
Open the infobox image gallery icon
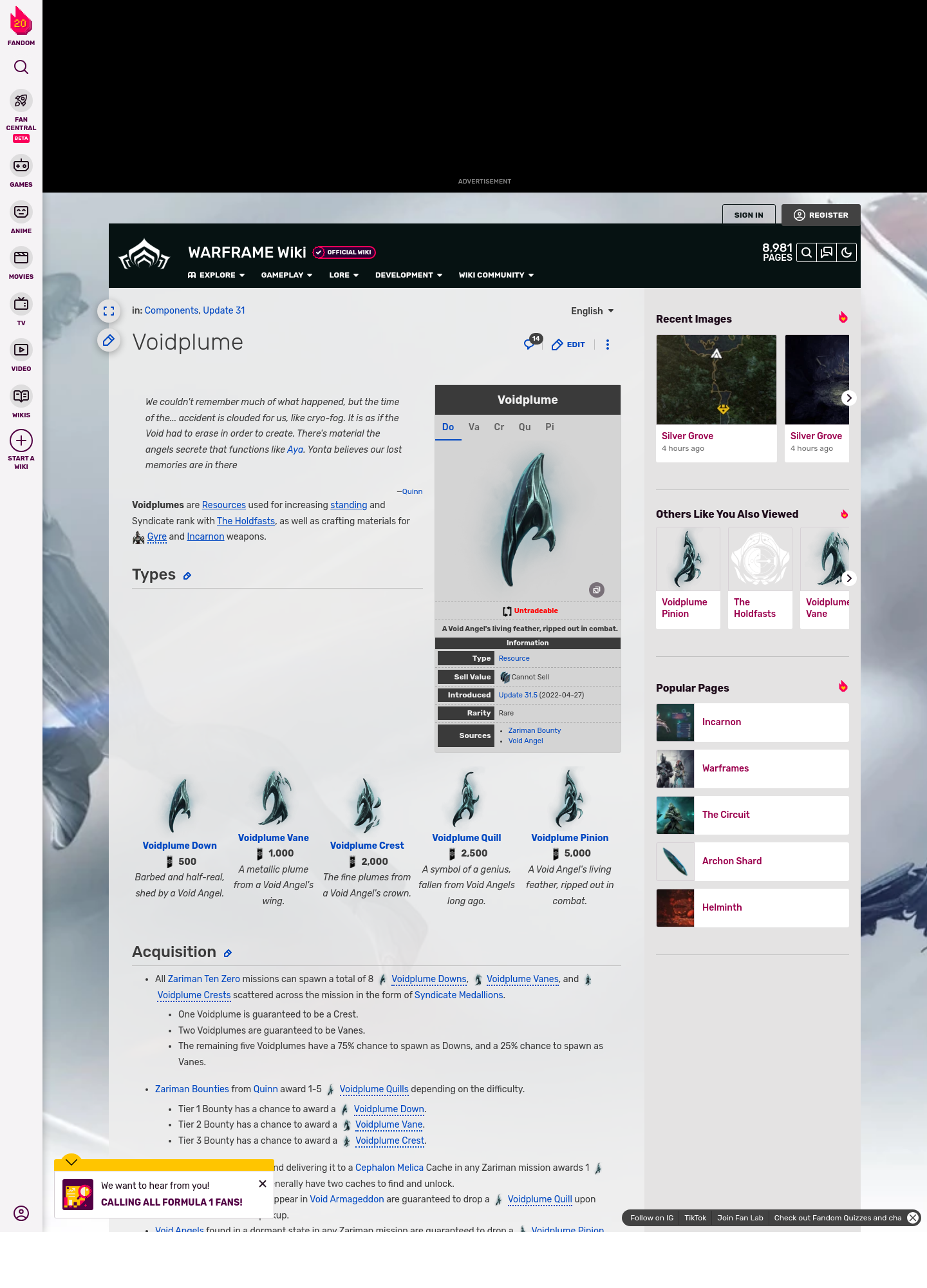point(597,590)
